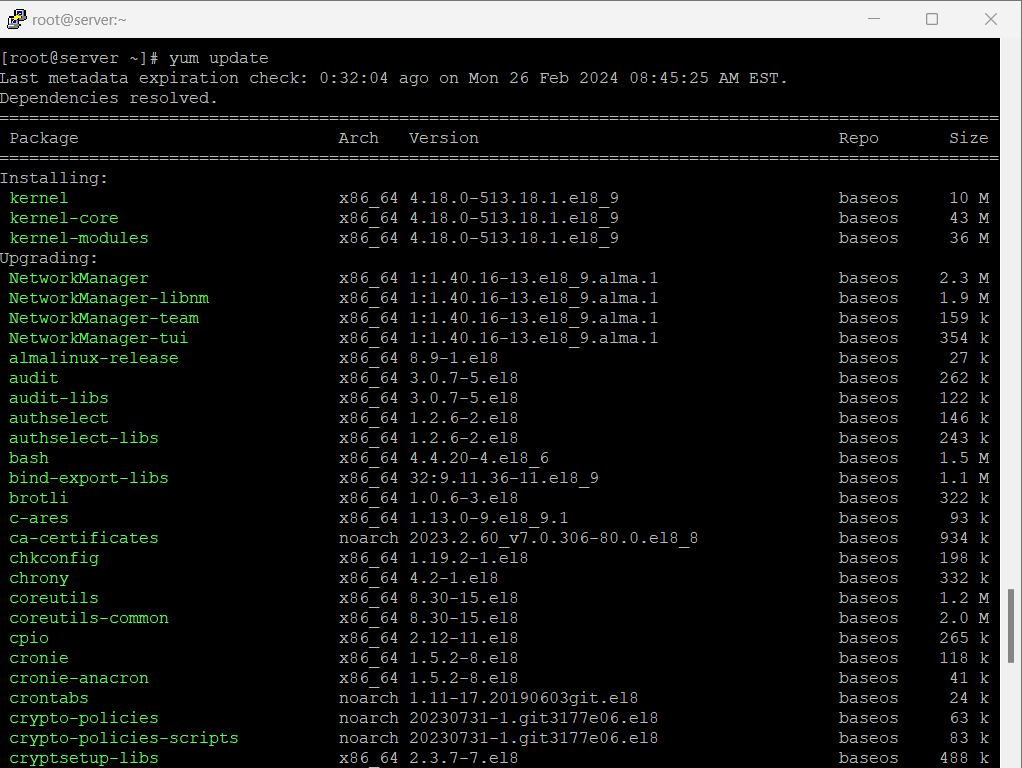Click version '4.4.20-4.el8_6' of bash
This screenshot has height=768, width=1022.
coord(479,458)
